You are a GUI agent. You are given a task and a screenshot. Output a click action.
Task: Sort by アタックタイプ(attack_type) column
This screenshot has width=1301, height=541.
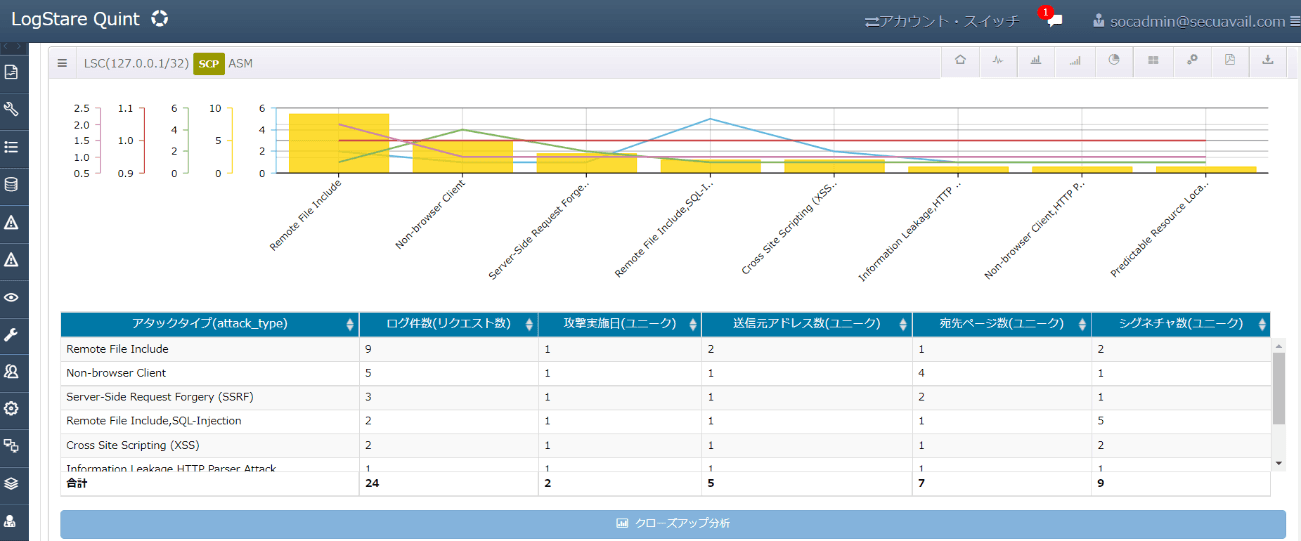[x=209, y=324]
